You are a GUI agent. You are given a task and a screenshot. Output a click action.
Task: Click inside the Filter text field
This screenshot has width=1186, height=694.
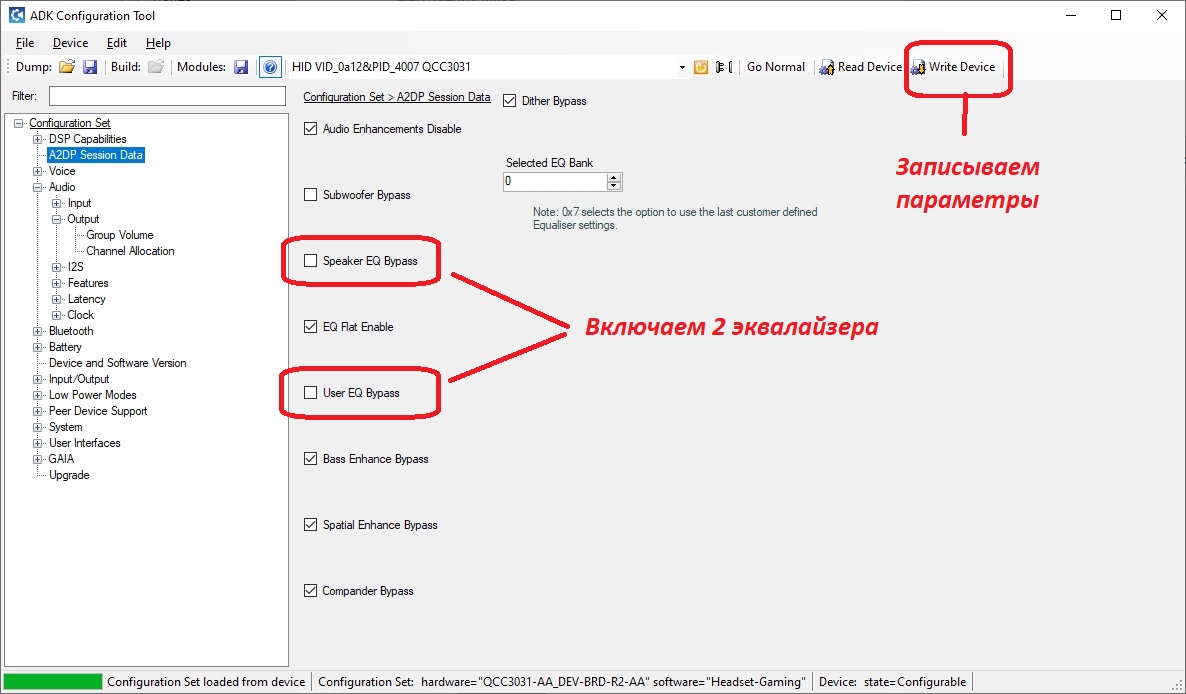point(167,96)
